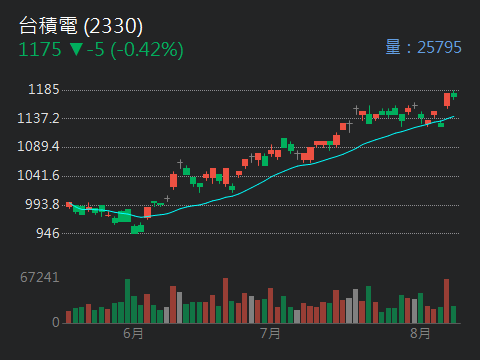Click the 1185 price axis label
The image size is (480, 360).
pos(44,90)
